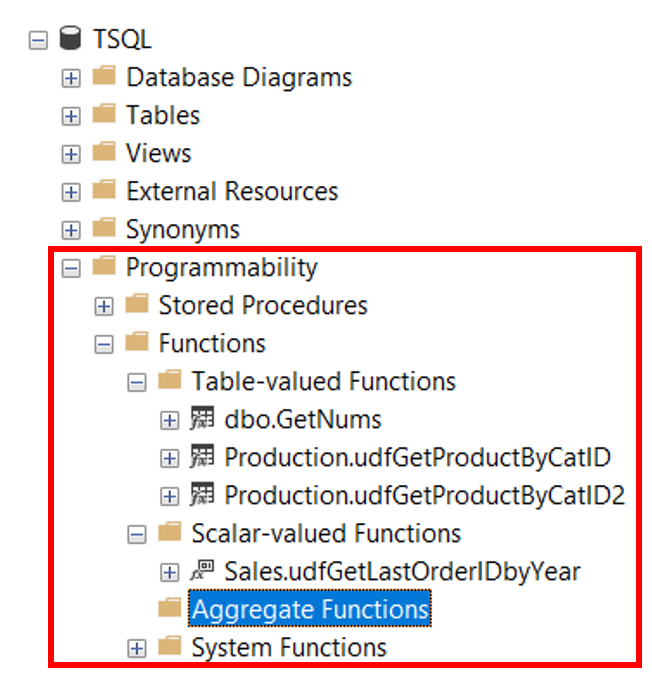
Task: Click the Programmability folder icon
Action: click(x=104, y=266)
